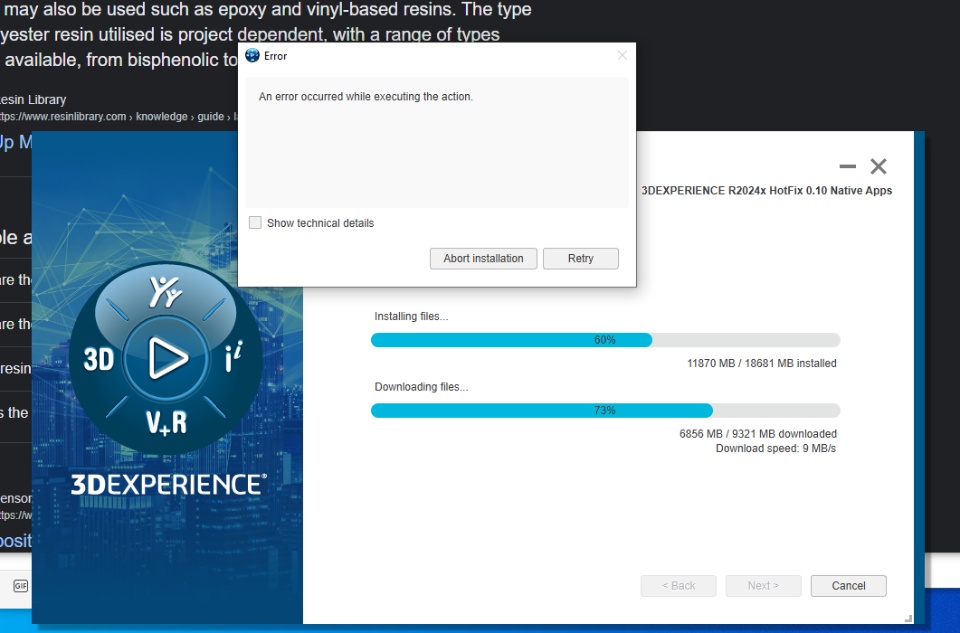960x633 pixels.
Task: Click '6856 MB / 9321 MB downloaded' text
Action: click(x=758, y=433)
